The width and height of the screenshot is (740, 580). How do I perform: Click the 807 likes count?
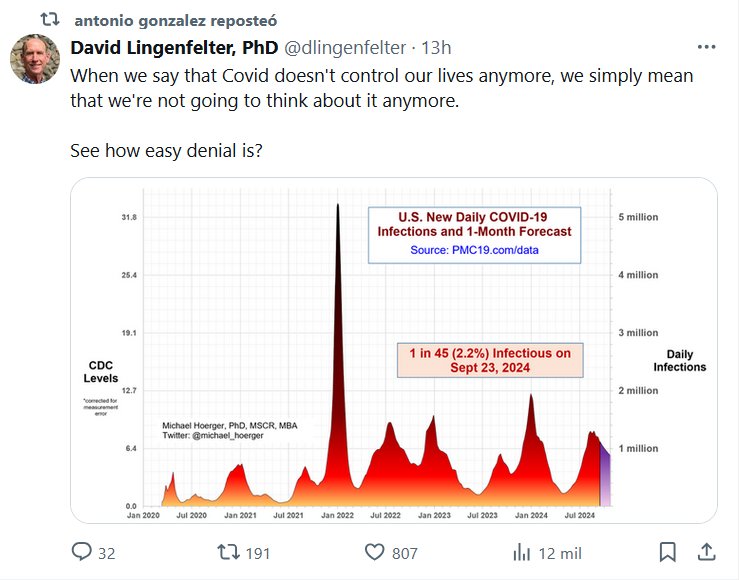[404, 553]
